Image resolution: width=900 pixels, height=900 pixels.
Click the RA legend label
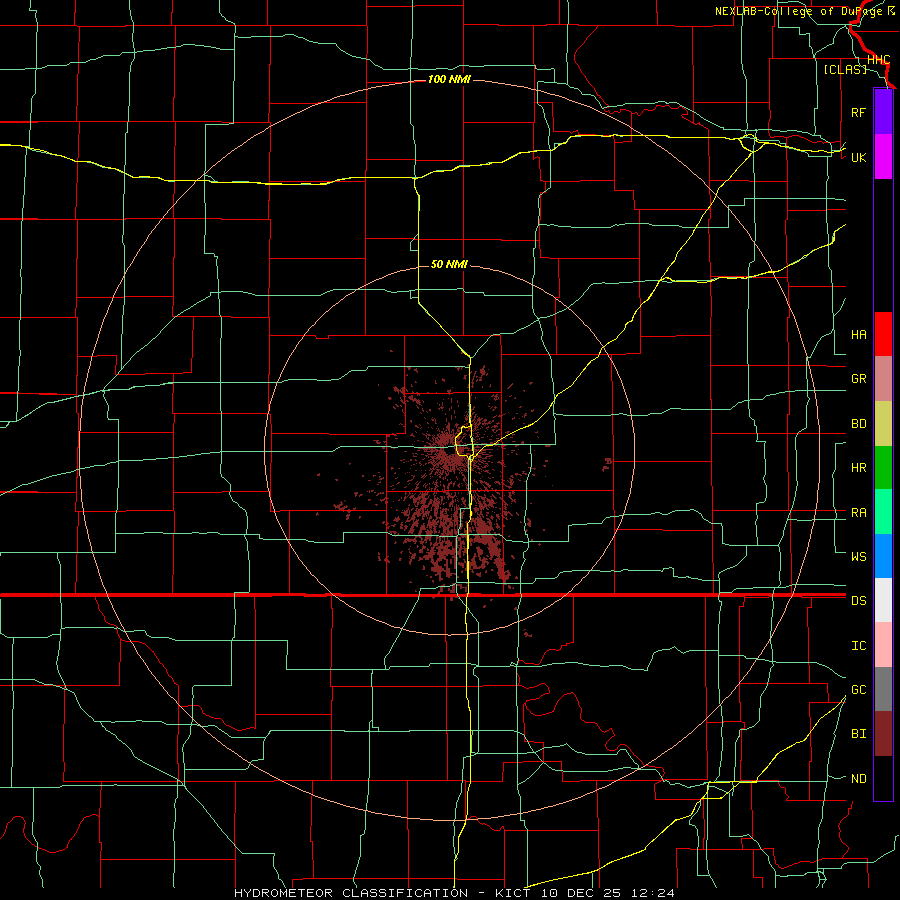point(858,513)
